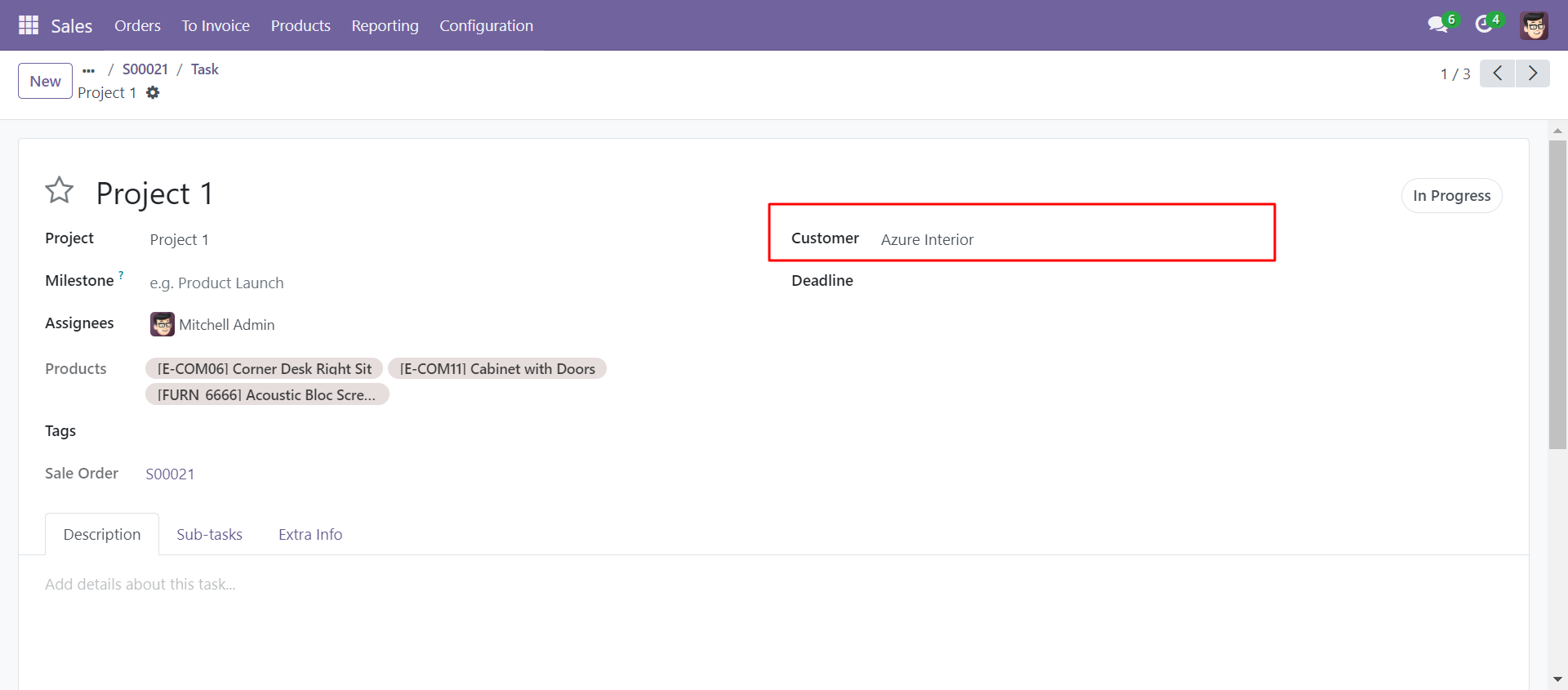Click the record pager 1 / 3
1568x690 pixels.
pyautogui.click(x=1455, y=73)
